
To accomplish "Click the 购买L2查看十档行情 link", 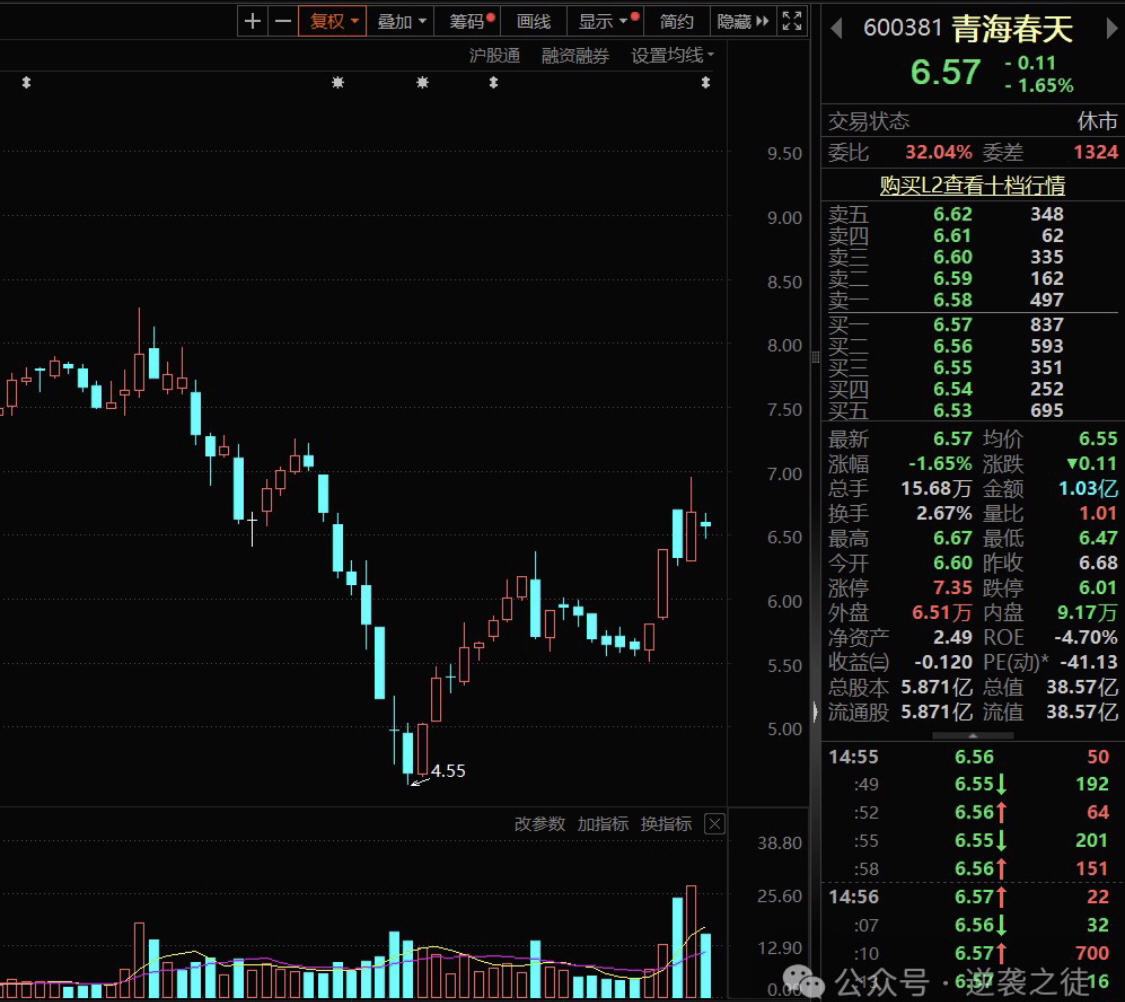I will (972, 185).
